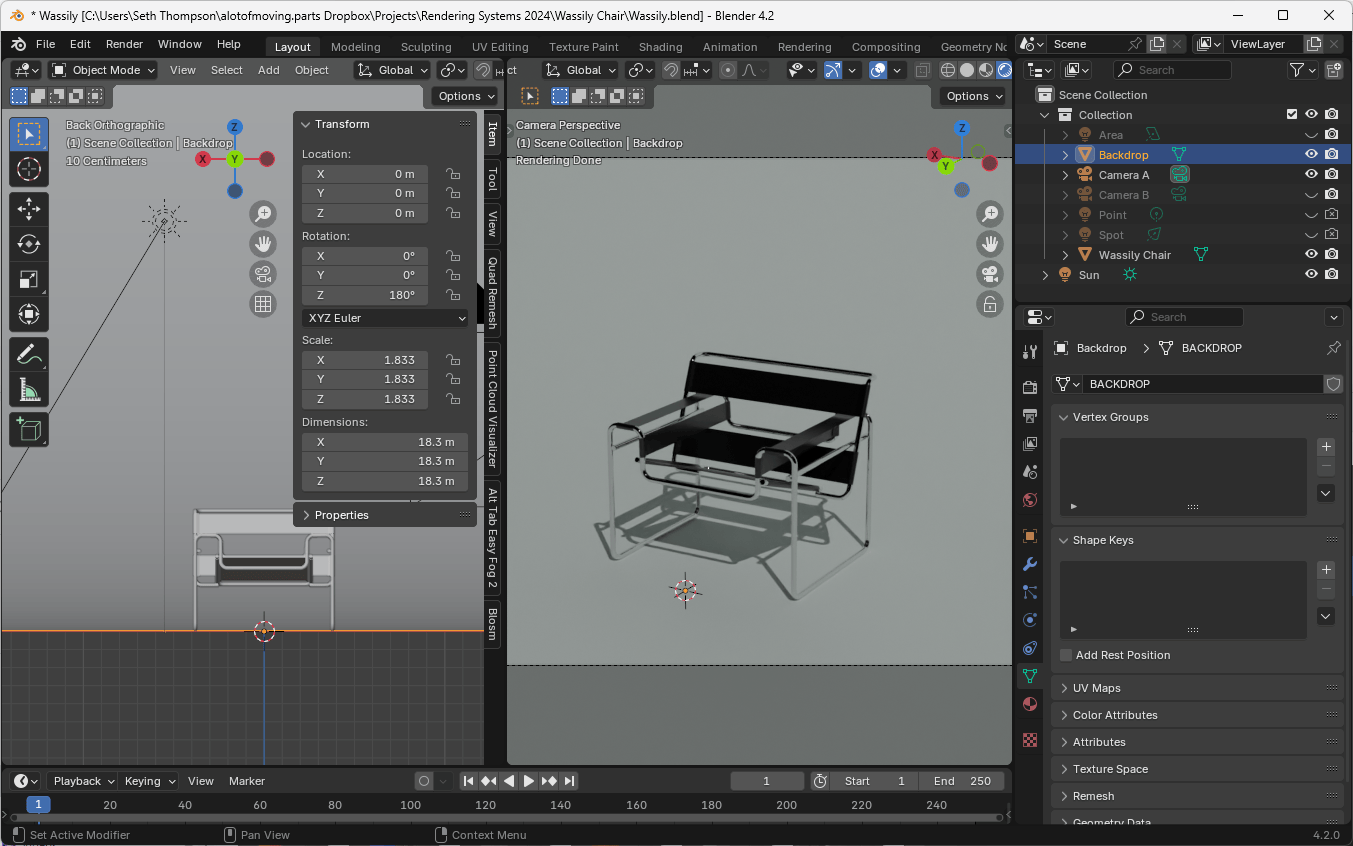Click zoom magnifier in Back Orthographic viewport
This screenshot has width=1353, height=846.
point(263,213)
